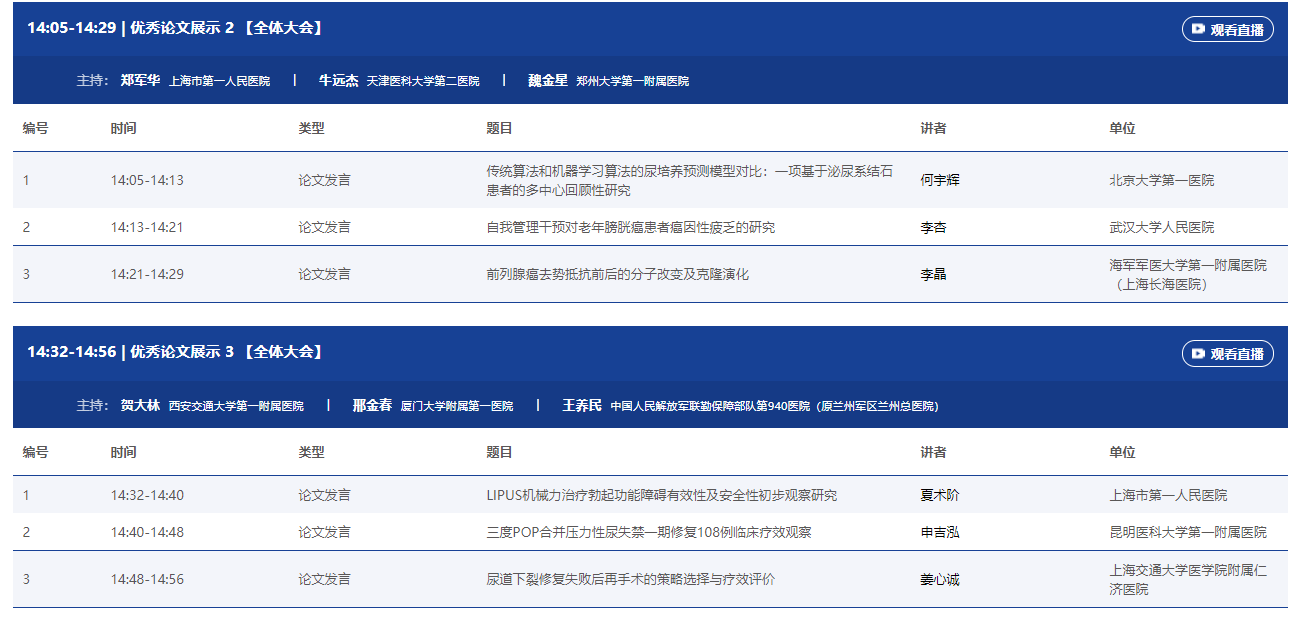Viewport: 1300px width, 619px height.
Task: Click speaker name 李杏
Action: tap(933, 227)
